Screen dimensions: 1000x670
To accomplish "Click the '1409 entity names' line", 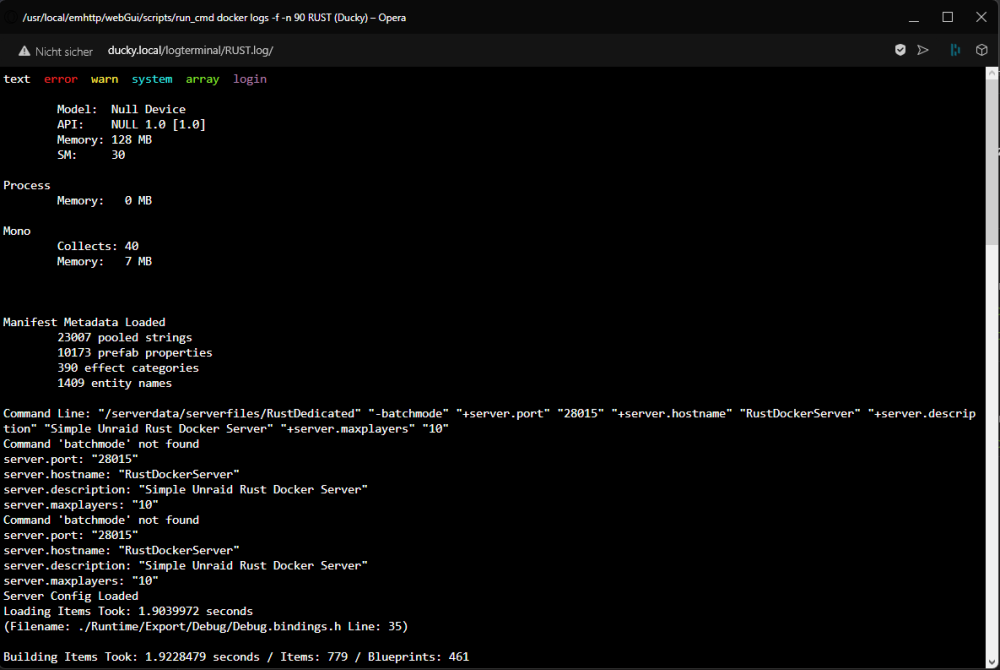I will (x=114, y=383).
